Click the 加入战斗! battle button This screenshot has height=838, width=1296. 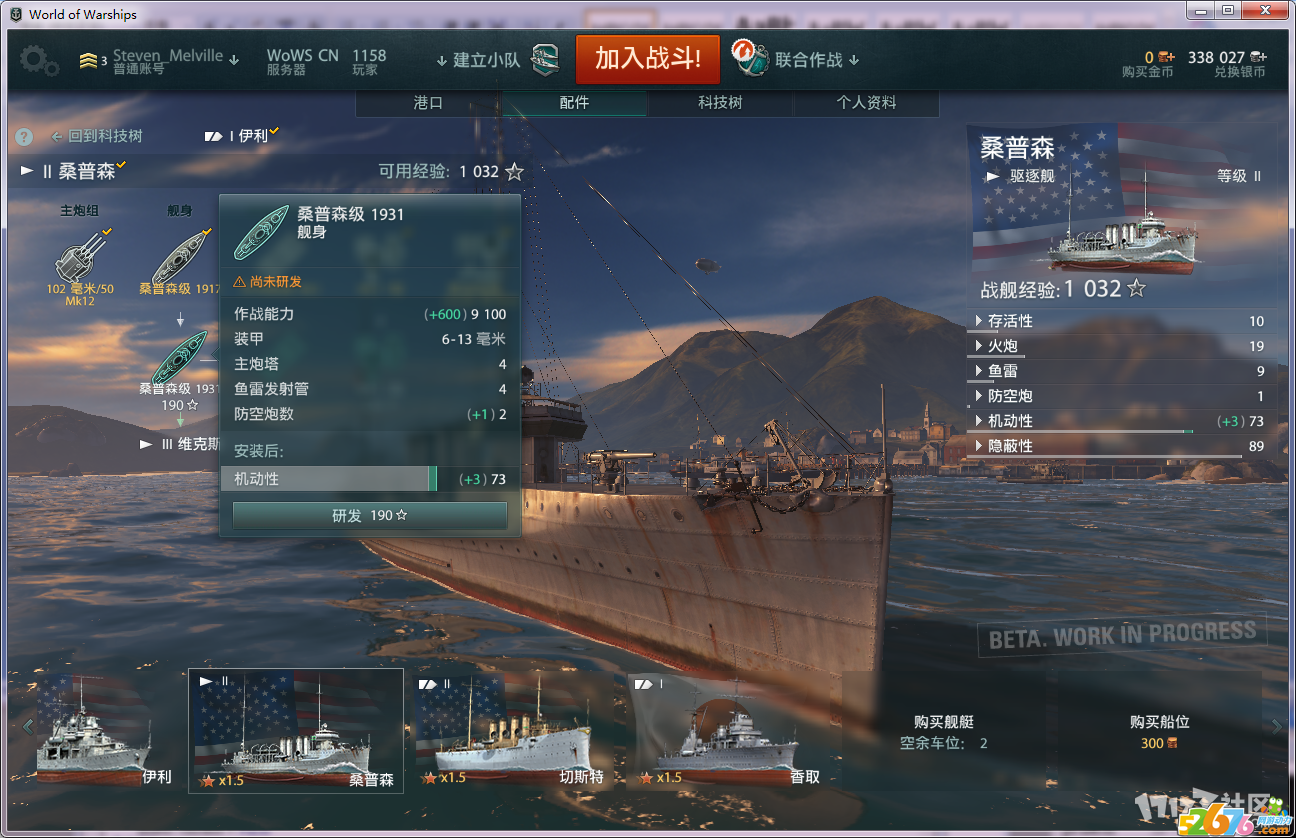[x=647, y=59]
